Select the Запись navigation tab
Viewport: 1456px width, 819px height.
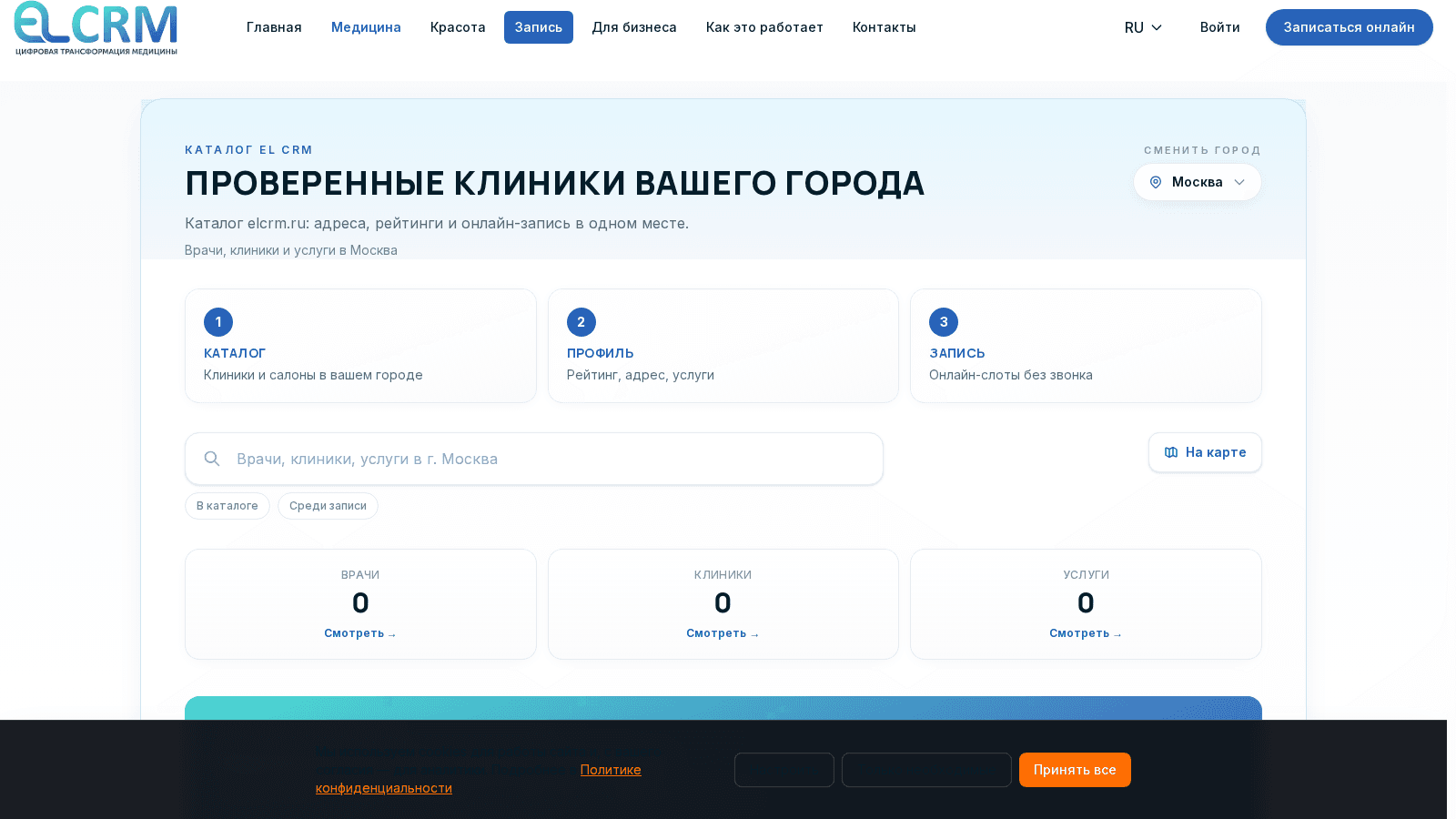[x=539, y=27]
